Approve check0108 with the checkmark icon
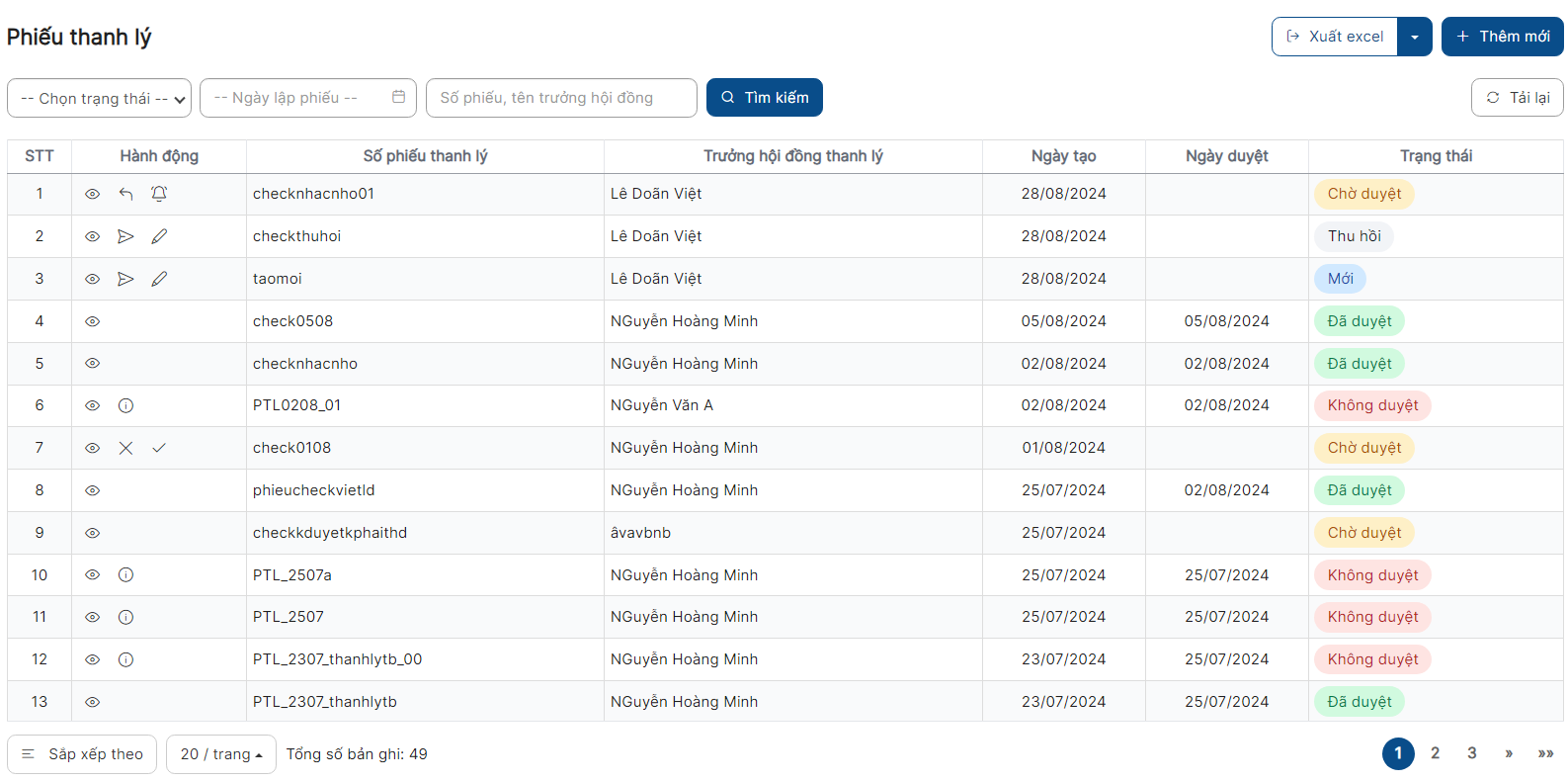The image size is (1568, 782). [159, 448]
